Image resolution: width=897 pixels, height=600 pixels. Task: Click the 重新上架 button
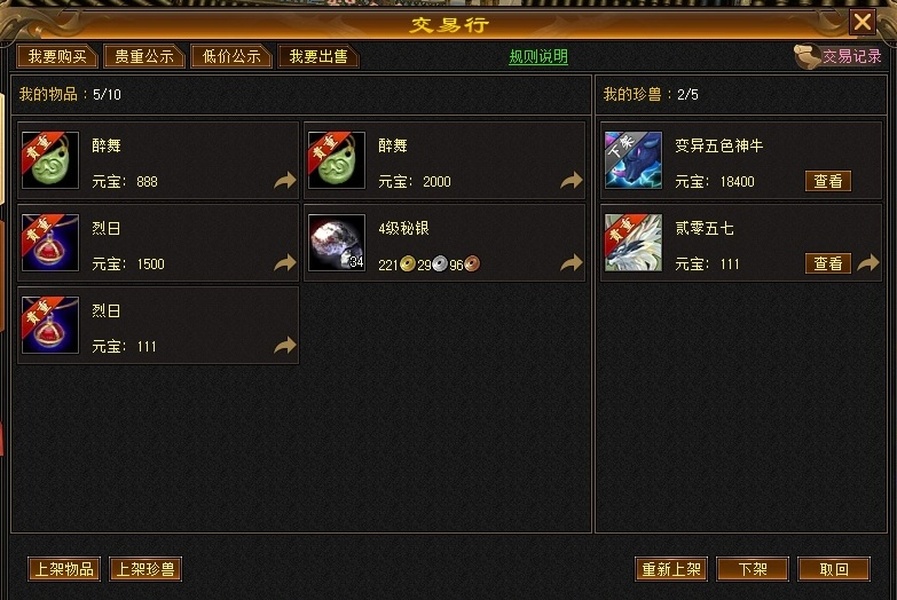pyautogui.click(x=672, y=569)
